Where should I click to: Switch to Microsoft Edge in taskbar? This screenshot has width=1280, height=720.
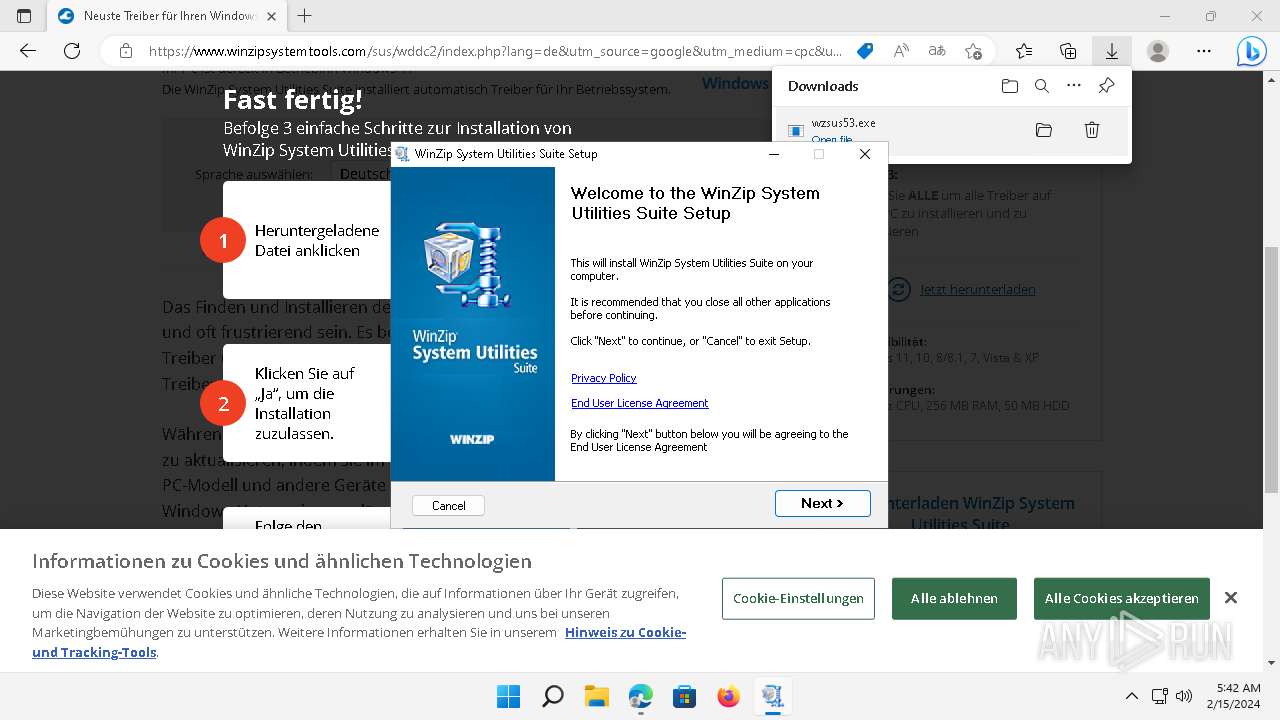(640, 696)
